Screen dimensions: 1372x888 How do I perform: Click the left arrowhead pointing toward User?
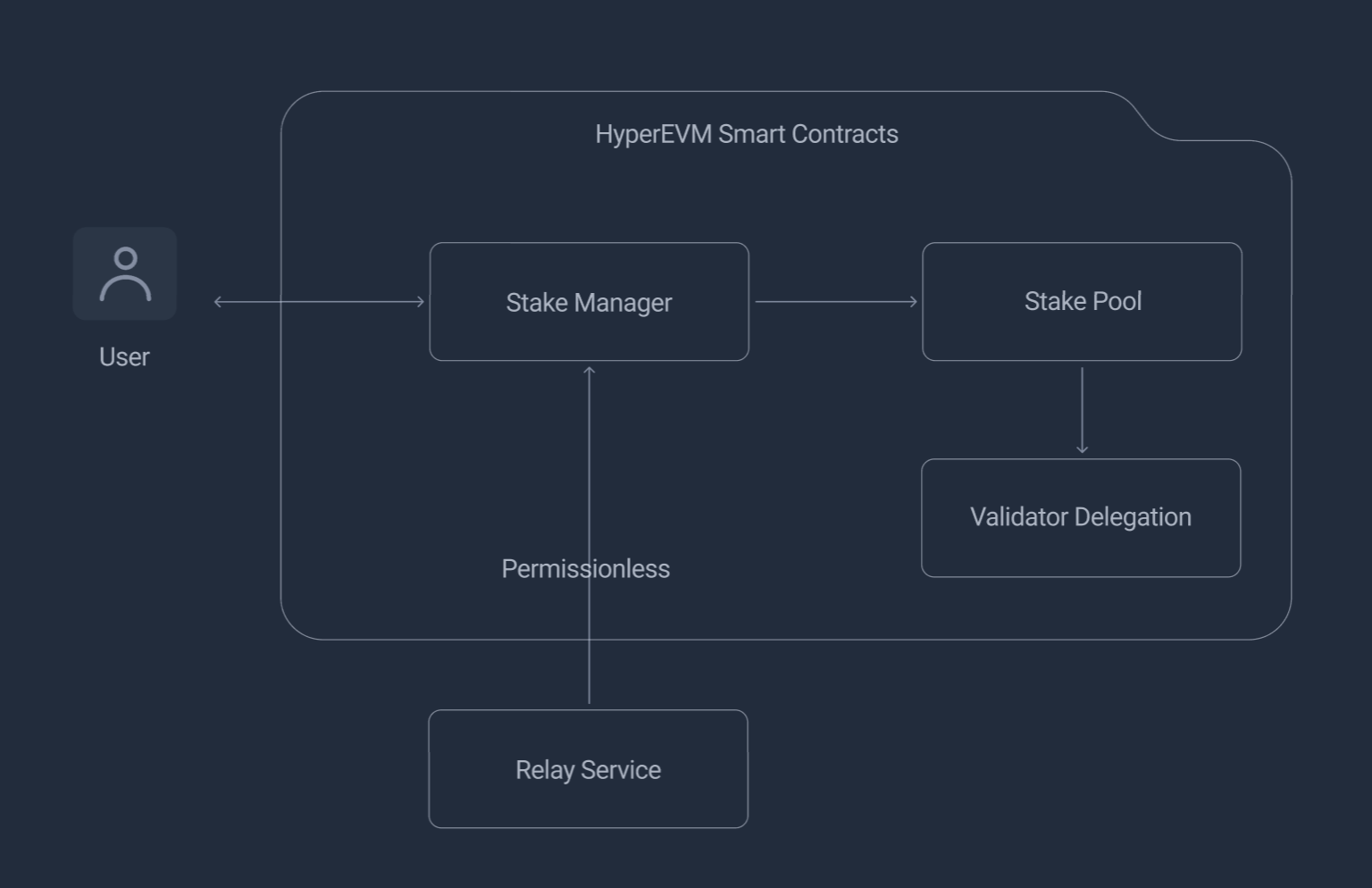218,302
